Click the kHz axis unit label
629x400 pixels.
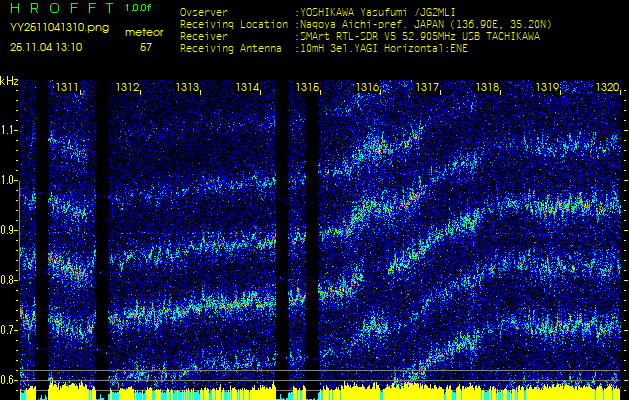(9, 81)
